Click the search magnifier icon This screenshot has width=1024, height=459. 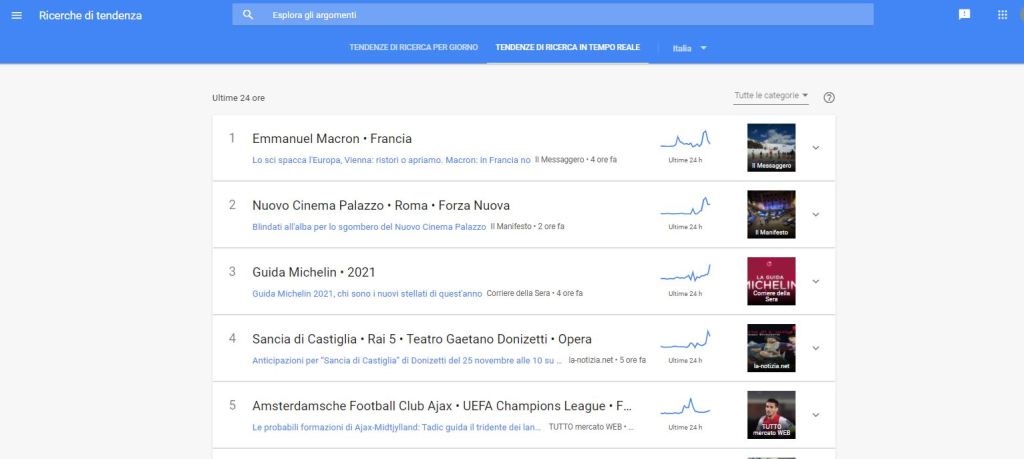pyautogui.click(x=248, y=15)
